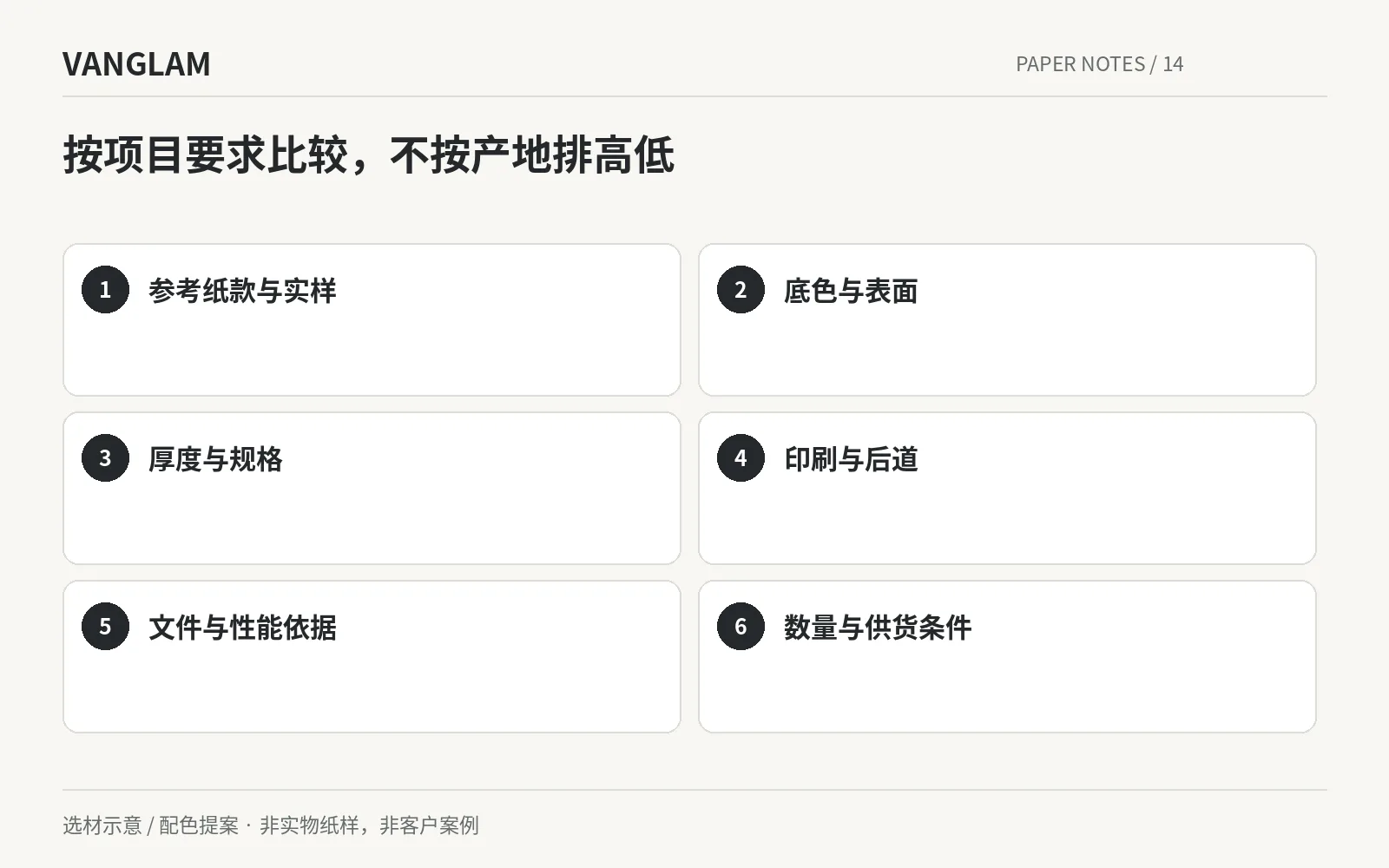Select the 厚度与规格 card heading
This screenshot has width=1389, height=868.
[215, 459]
